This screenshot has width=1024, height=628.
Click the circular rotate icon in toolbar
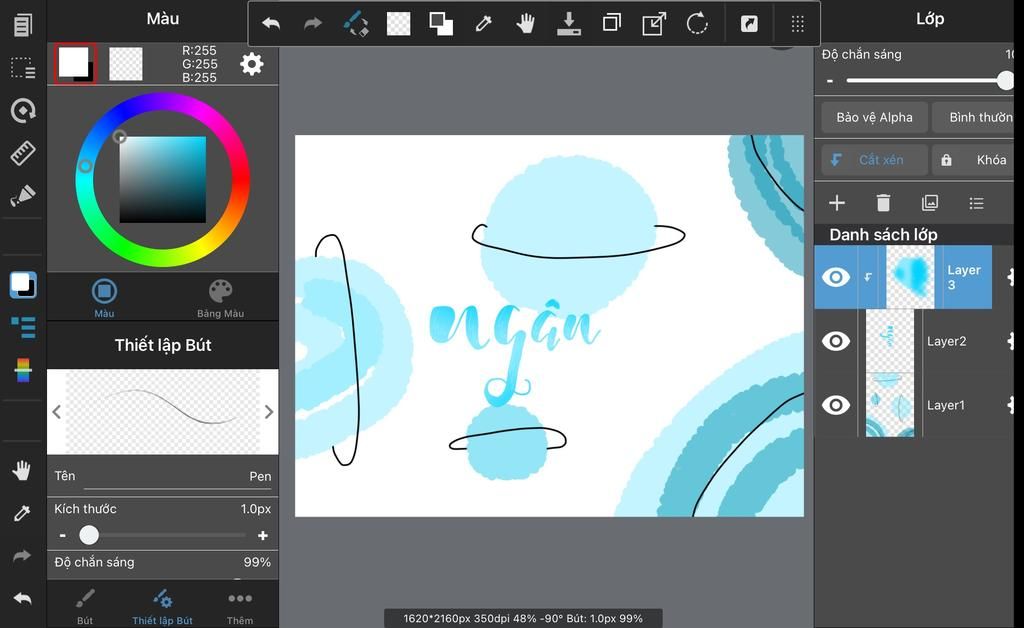point(697,24)
